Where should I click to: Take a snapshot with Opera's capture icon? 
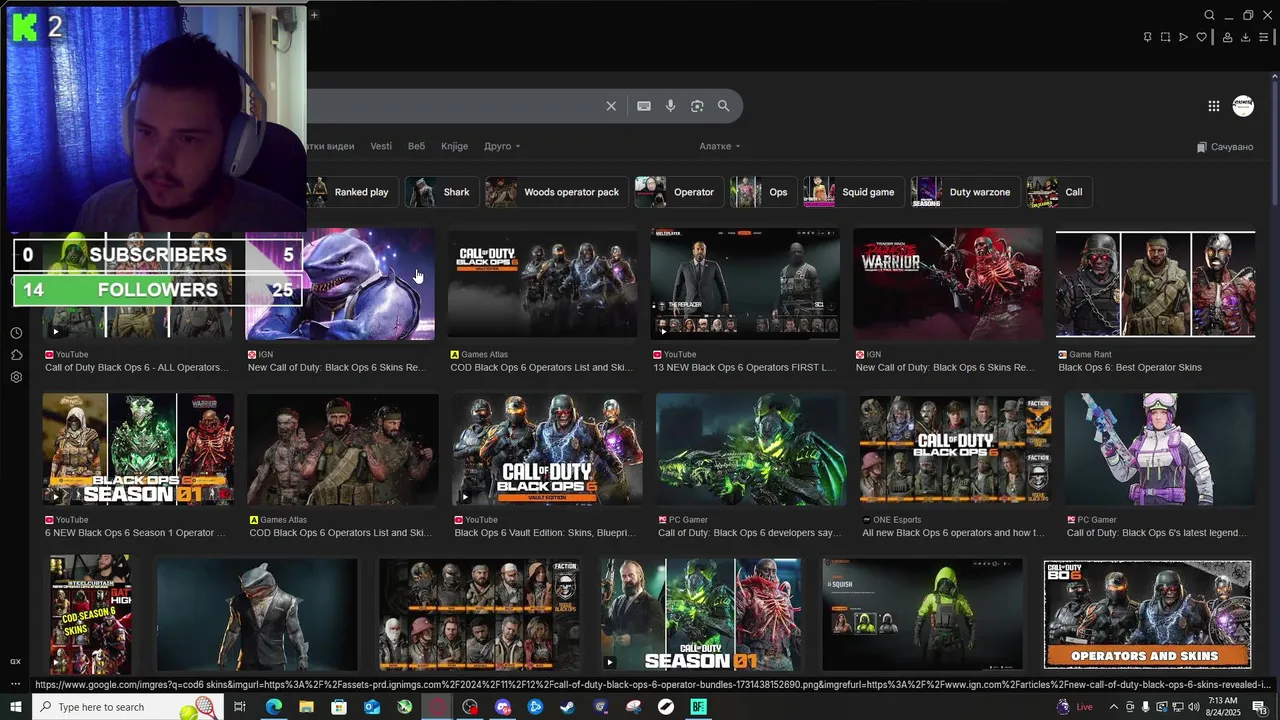(x=1165, y=37)
